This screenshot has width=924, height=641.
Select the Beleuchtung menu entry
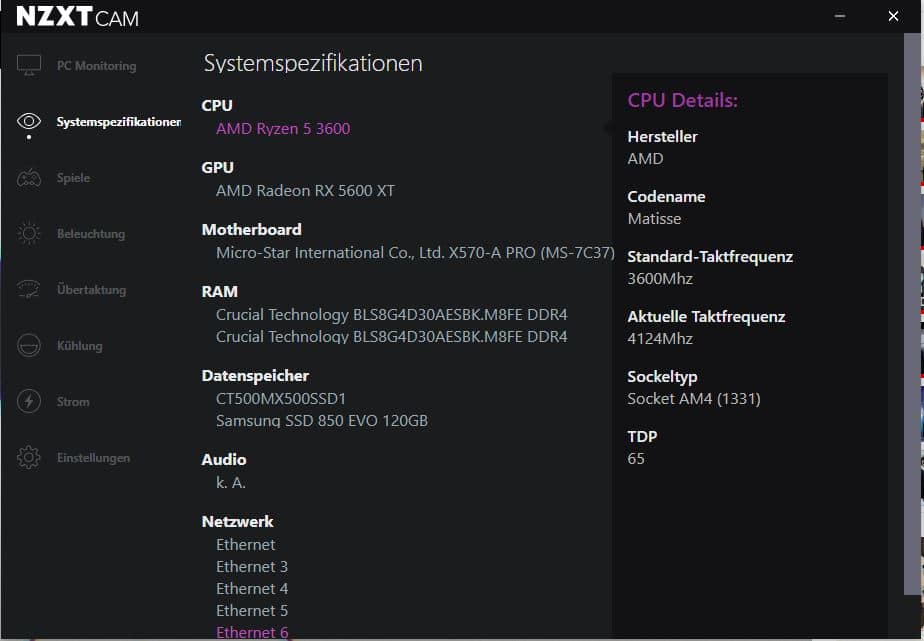point(90,234)
